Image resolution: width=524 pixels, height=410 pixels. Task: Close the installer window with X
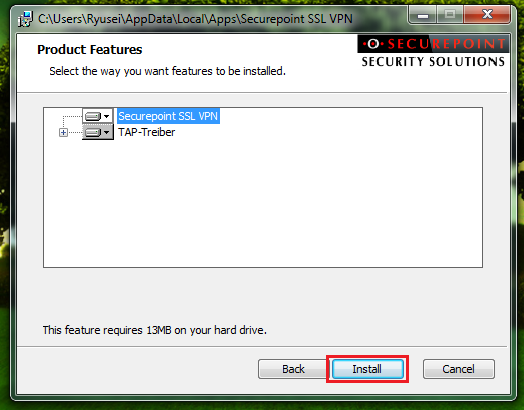(x=487, y=15)
